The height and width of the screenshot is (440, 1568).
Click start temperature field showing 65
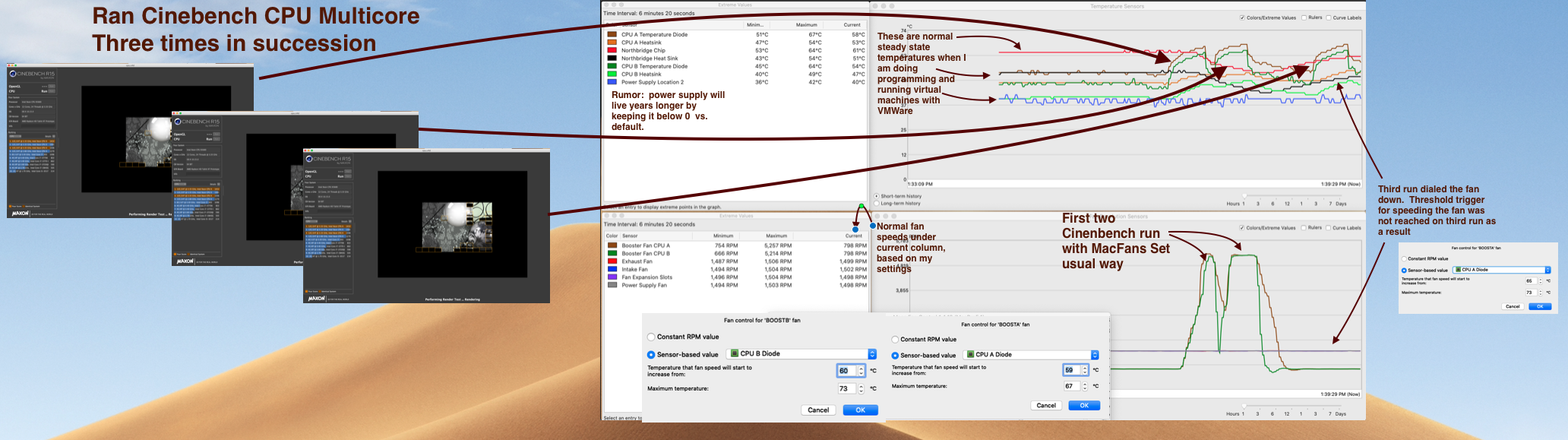[x=1530, y=281]
